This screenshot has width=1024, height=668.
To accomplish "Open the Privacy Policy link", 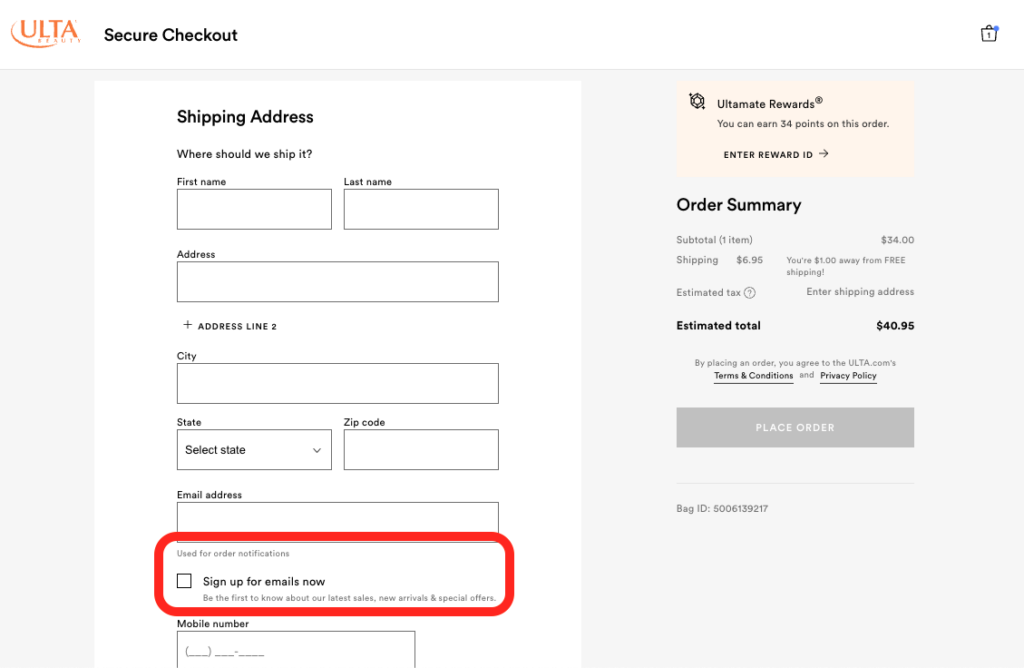I will point(848,376).
